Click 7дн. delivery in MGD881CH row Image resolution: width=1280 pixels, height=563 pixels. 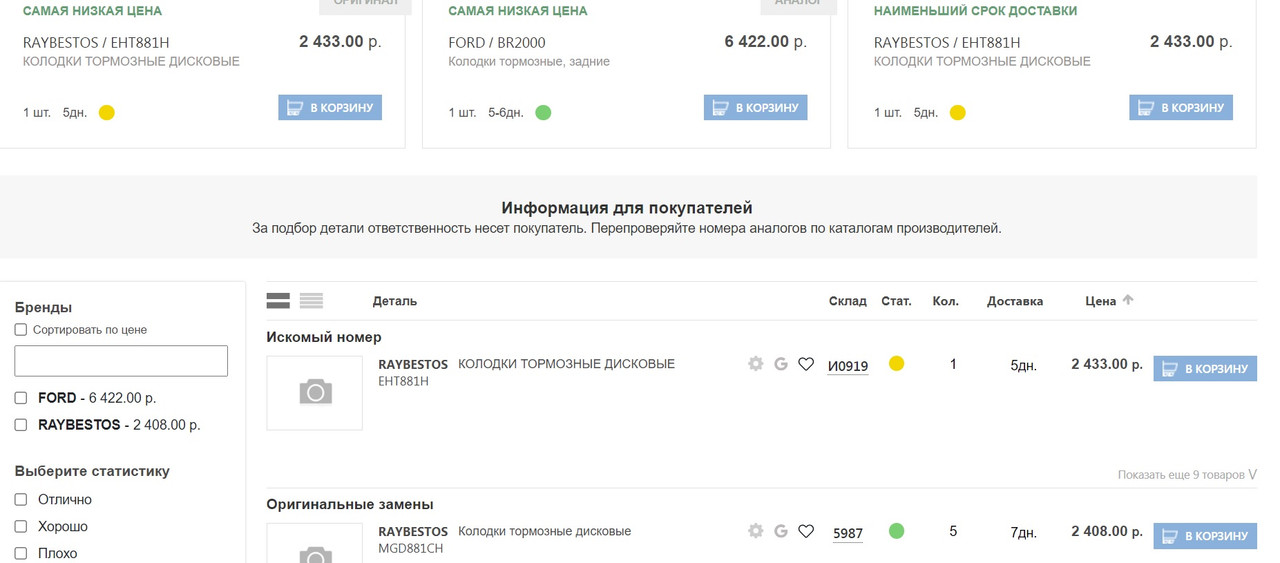1023,533
